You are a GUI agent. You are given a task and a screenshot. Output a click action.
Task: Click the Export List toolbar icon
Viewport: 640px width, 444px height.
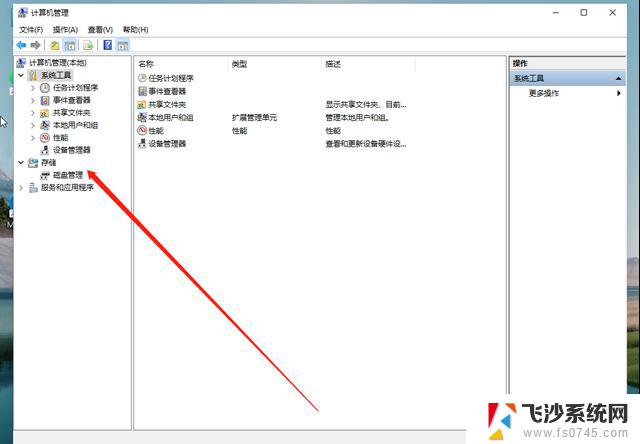(88, 45)
